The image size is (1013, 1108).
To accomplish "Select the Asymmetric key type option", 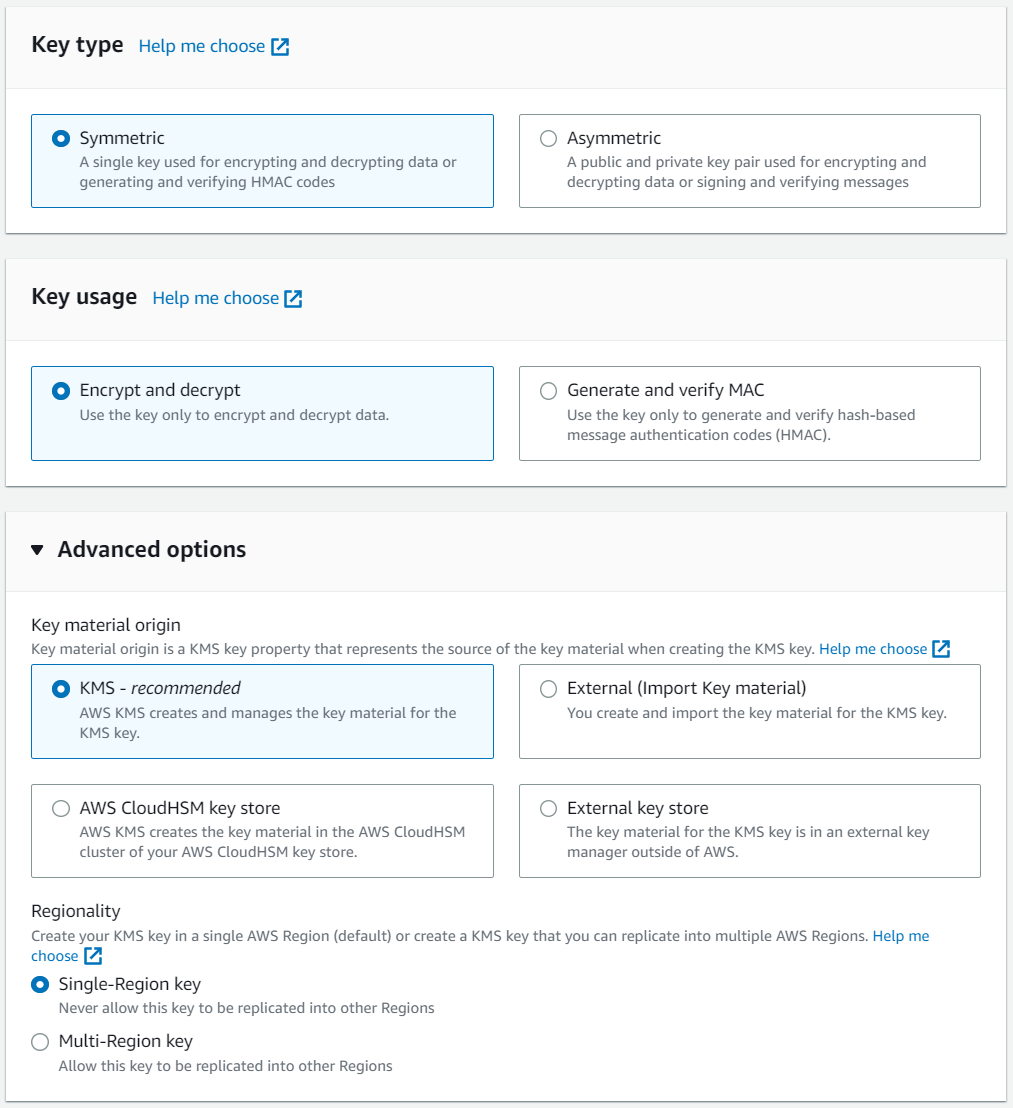I will coord(548,139).
